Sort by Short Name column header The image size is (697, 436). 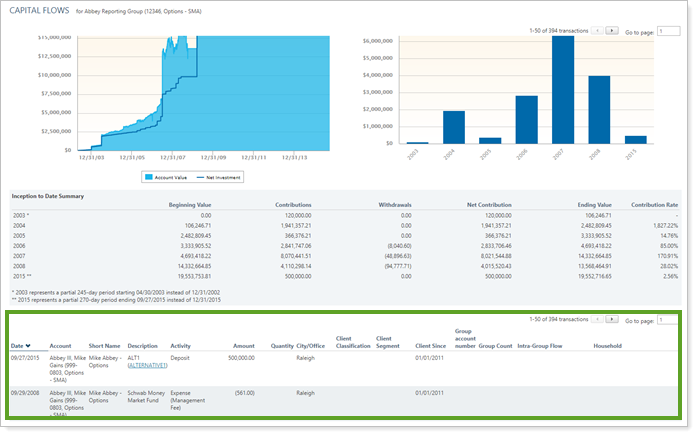(104, 346)
